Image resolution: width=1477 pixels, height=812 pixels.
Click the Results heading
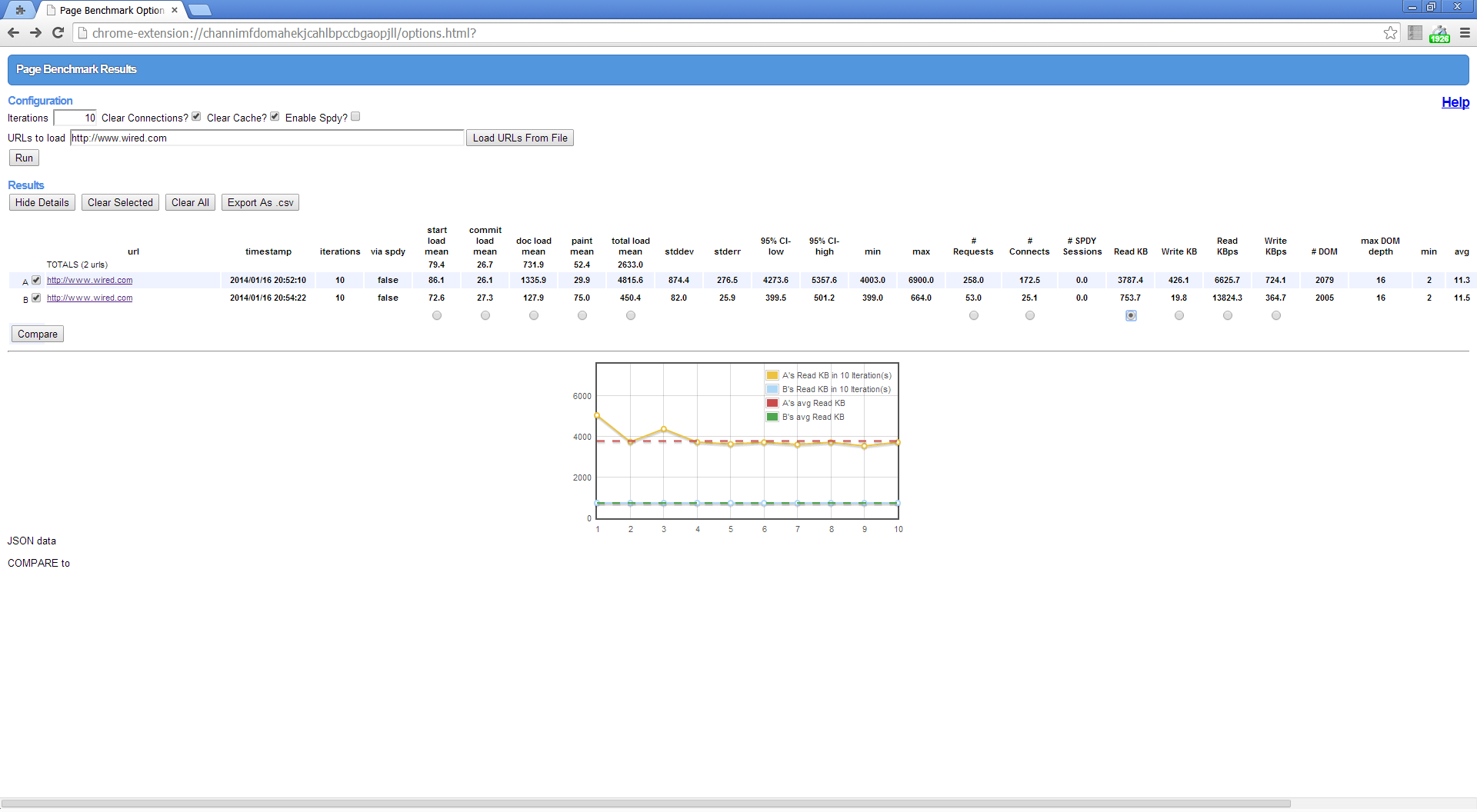tap(26, 185)
